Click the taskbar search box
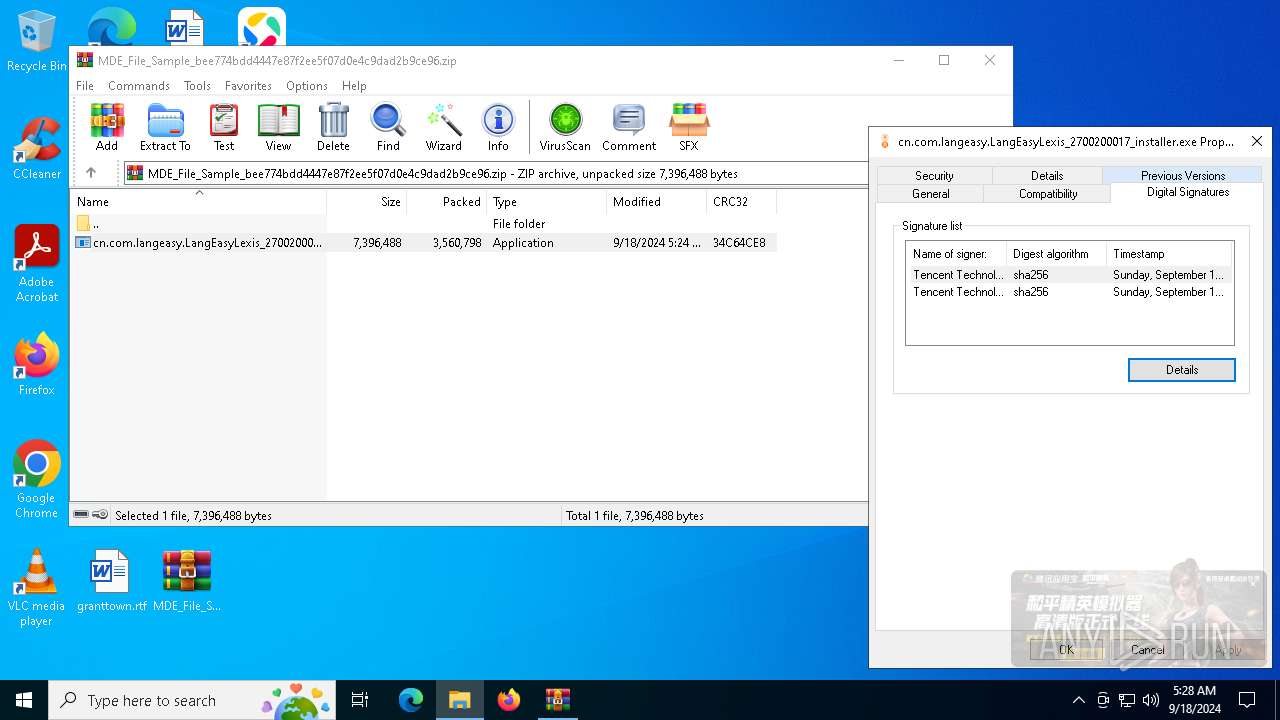 tap(192, 700)
